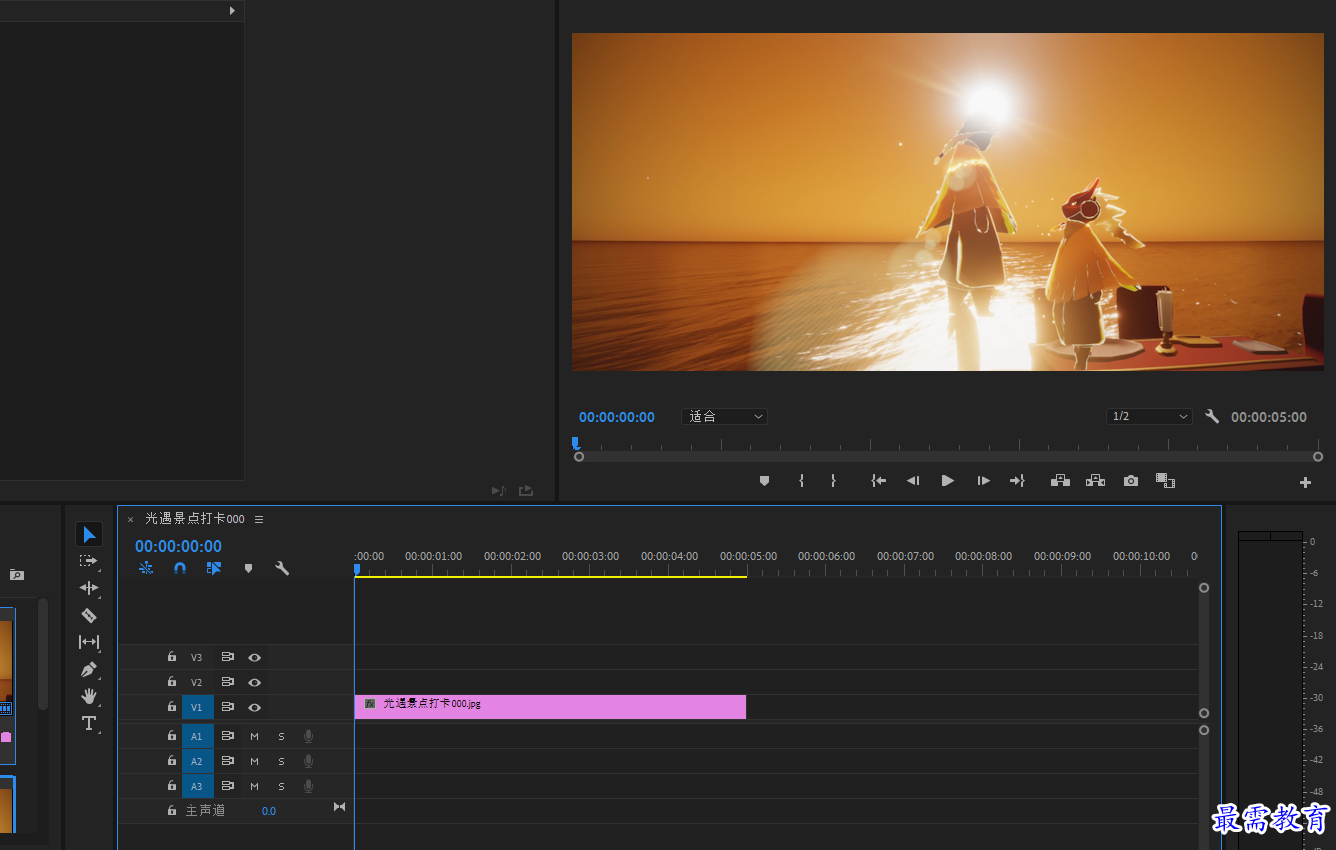Toggle lock on track A1

point(172,736)
